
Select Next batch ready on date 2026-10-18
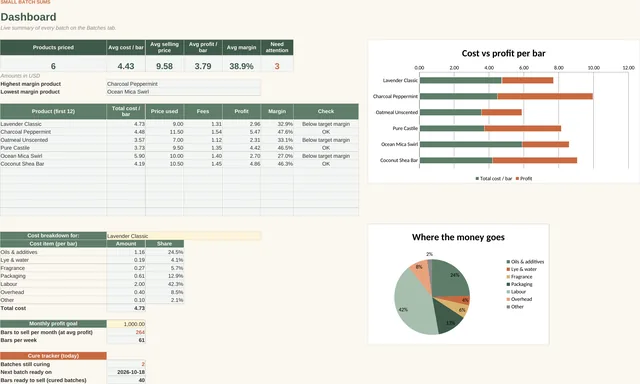click(x=126, y=372)
